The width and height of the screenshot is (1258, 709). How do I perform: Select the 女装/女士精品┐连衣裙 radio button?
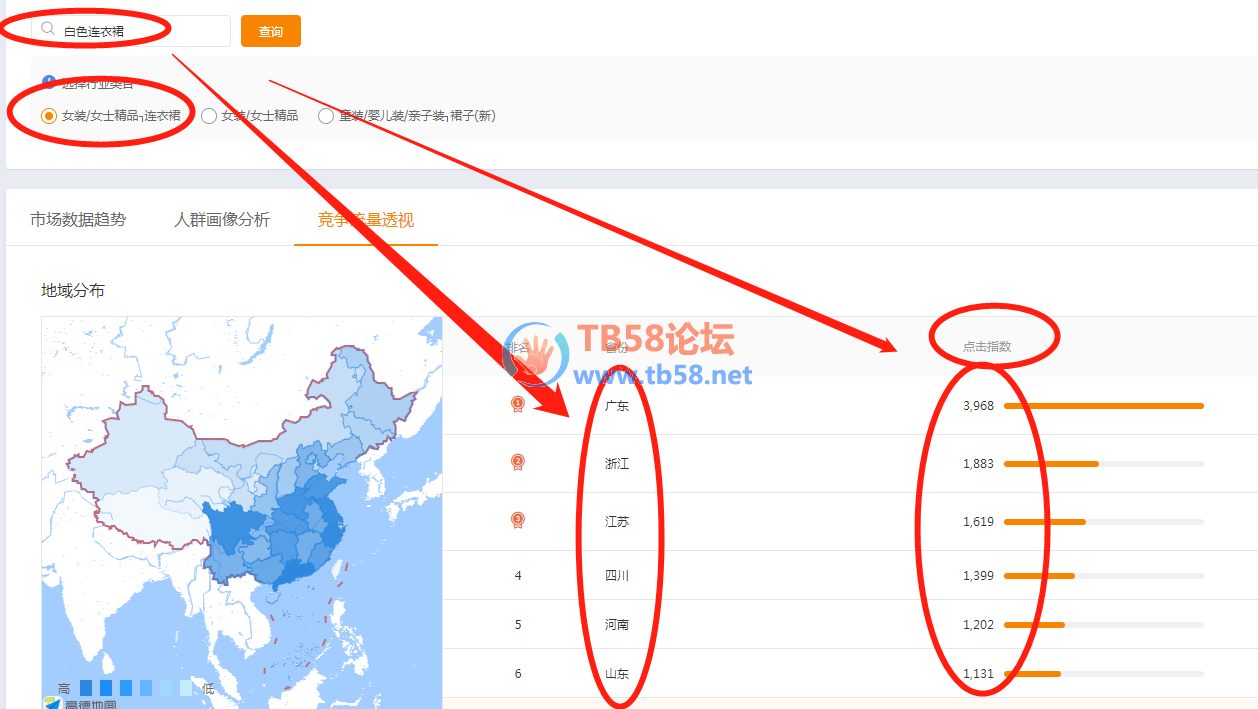coord(48,116)
